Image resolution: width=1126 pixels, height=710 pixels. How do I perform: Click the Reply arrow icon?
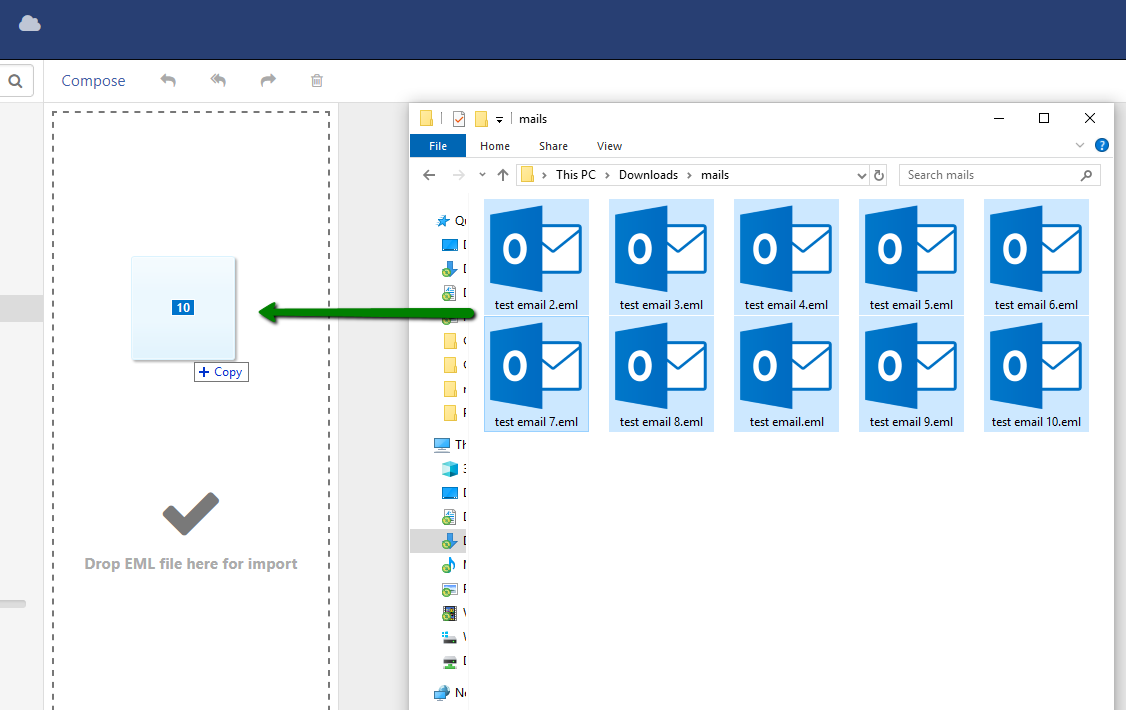(x=168, y=80)
